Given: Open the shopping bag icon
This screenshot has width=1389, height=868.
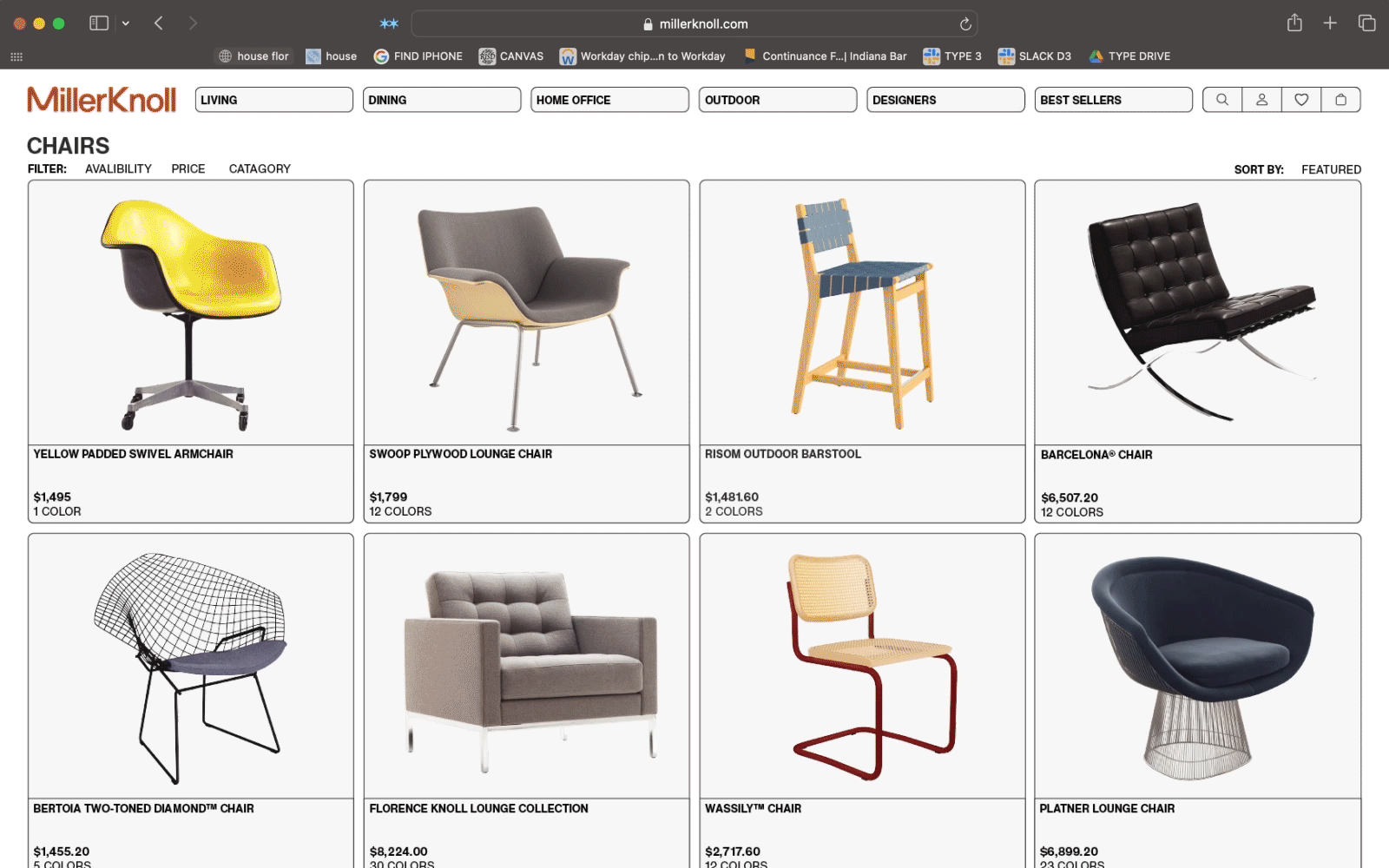Looking at the screenshot, I should [1340, 100].
